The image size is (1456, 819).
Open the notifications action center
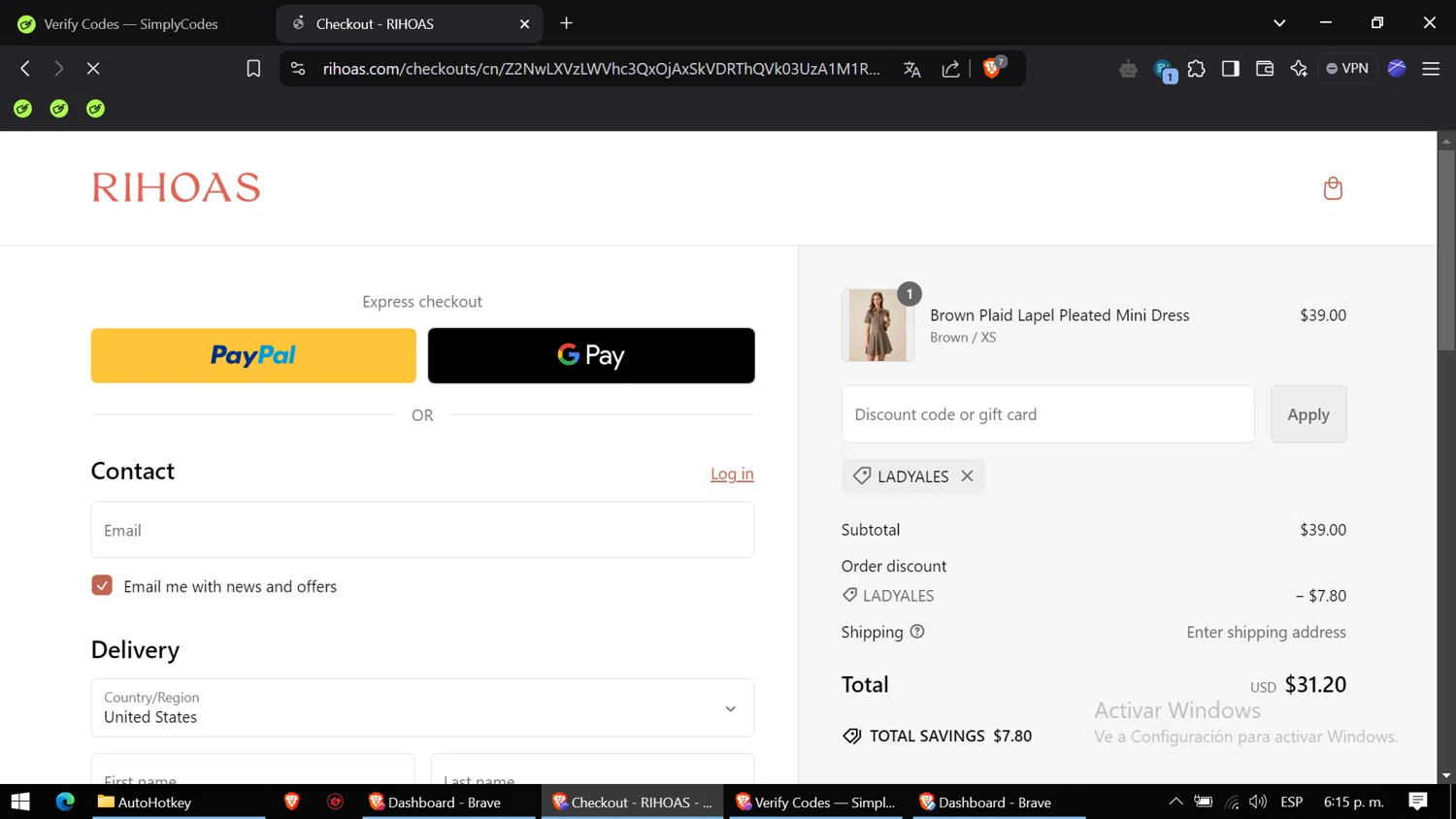(x=1418, y=802)
